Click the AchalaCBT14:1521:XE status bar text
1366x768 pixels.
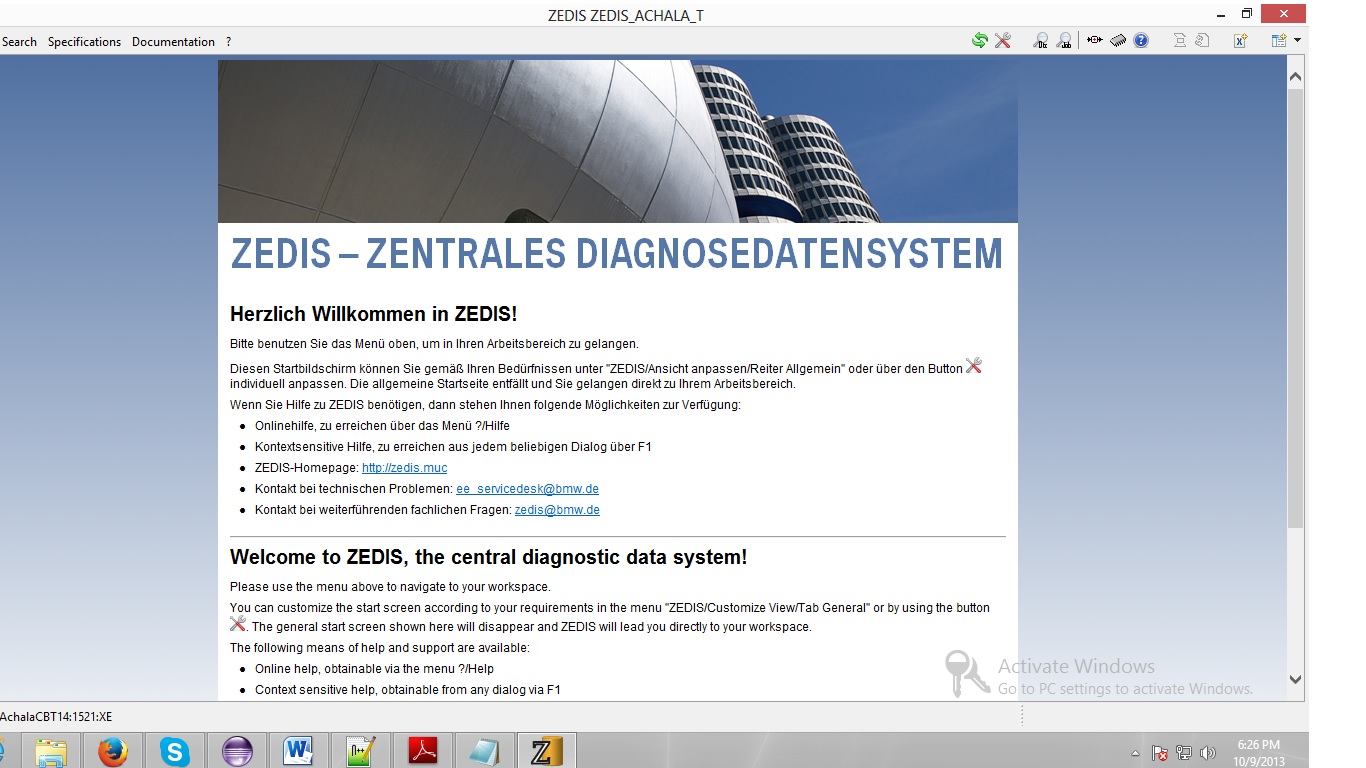coord(56,717)
